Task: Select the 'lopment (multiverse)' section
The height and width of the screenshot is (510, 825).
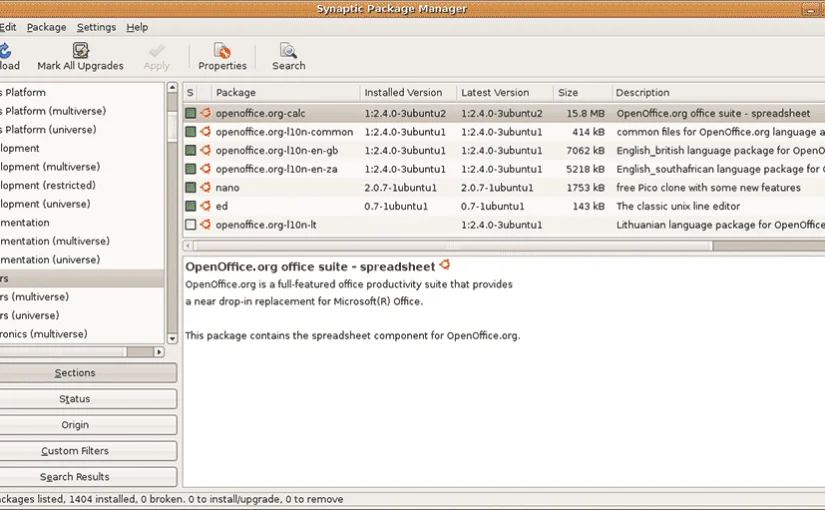Action: 50,167
